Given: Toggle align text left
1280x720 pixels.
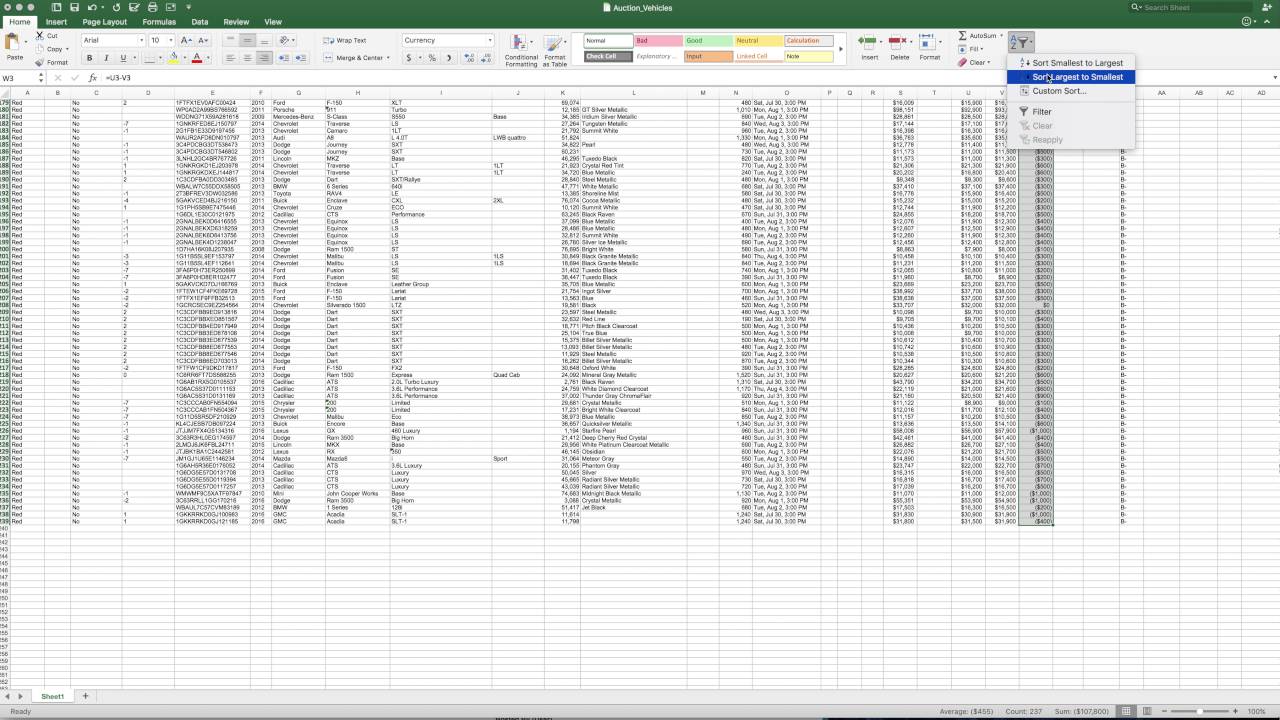Looking at the screenshot, I should click(231, 58).
